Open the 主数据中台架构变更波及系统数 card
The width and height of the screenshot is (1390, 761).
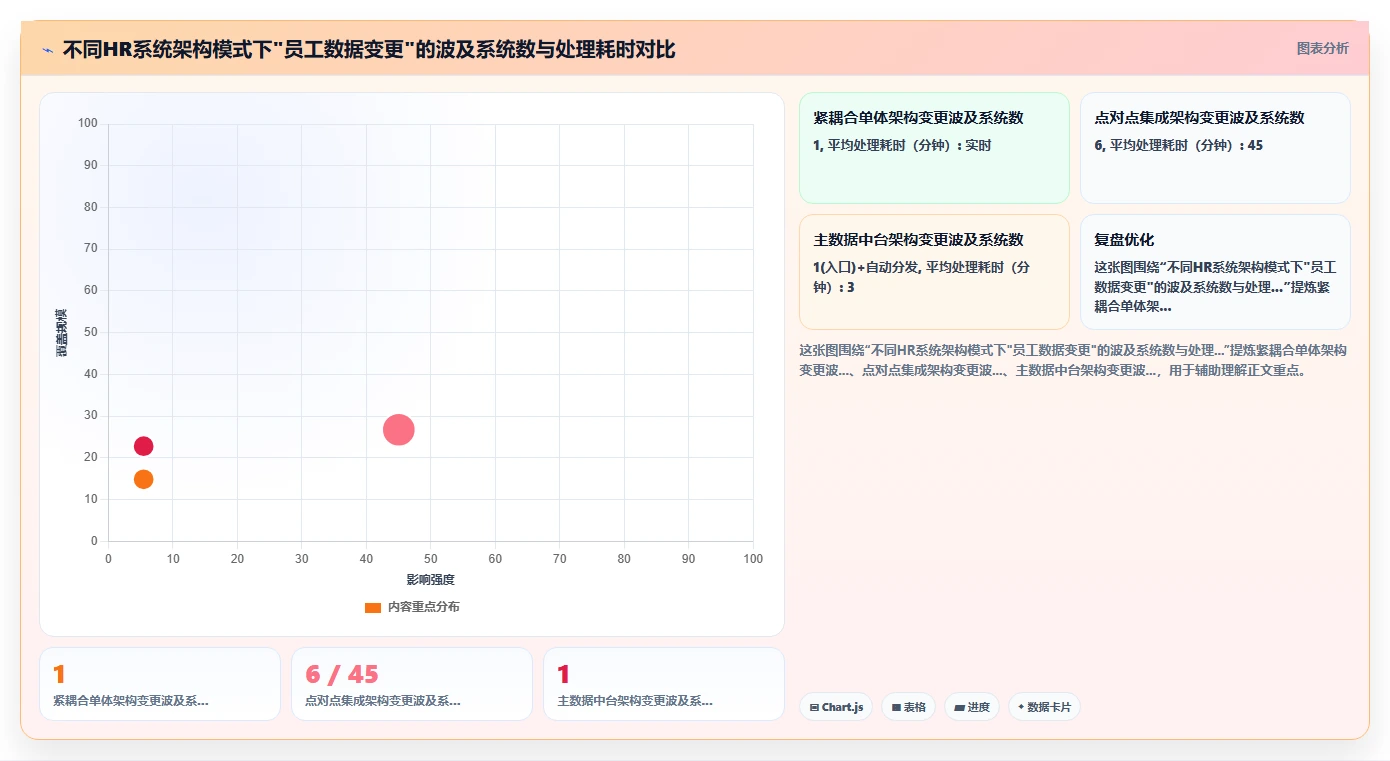(x=934, y=272)
